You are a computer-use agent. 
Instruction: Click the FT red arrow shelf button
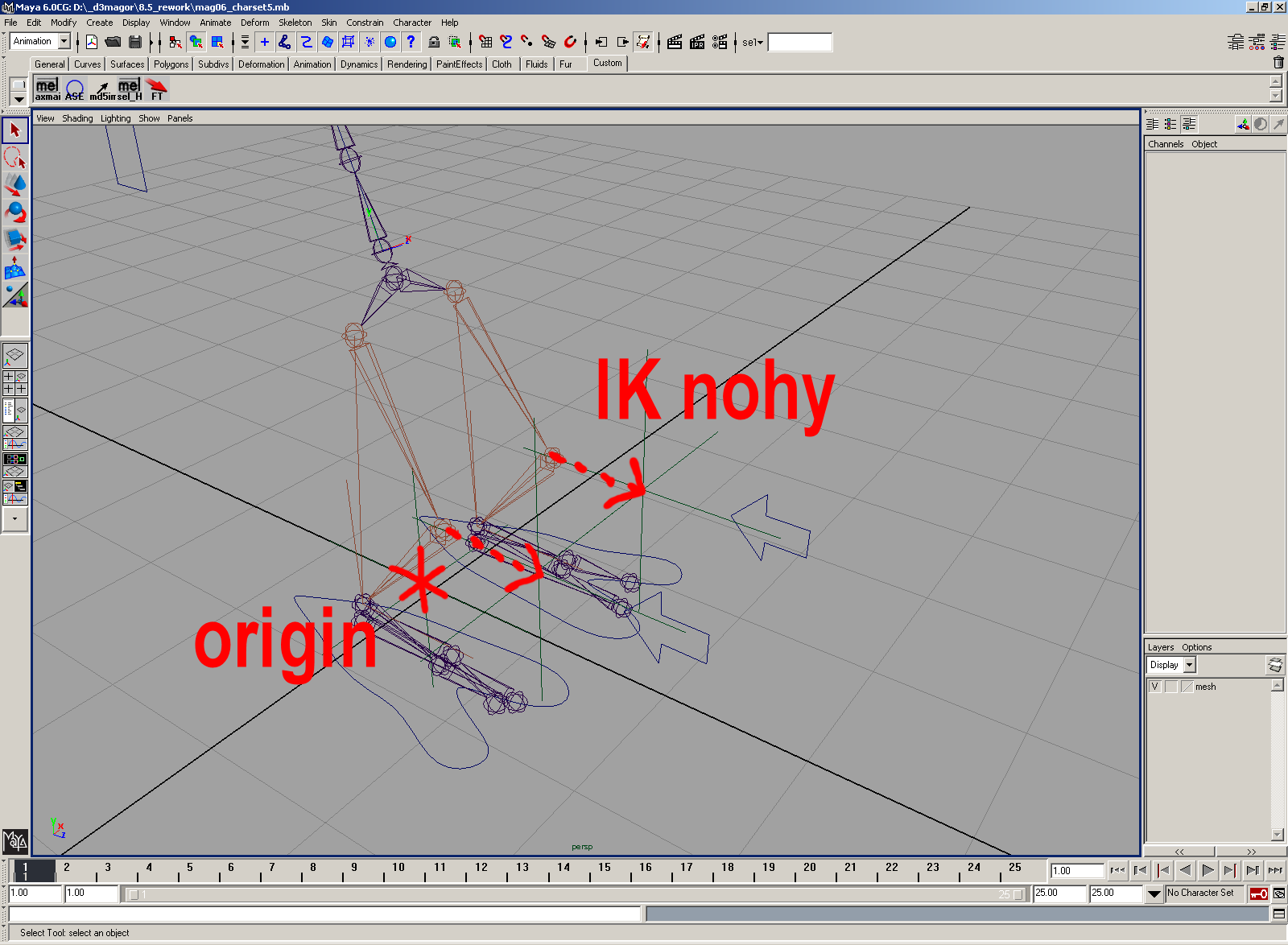(157, 89)
